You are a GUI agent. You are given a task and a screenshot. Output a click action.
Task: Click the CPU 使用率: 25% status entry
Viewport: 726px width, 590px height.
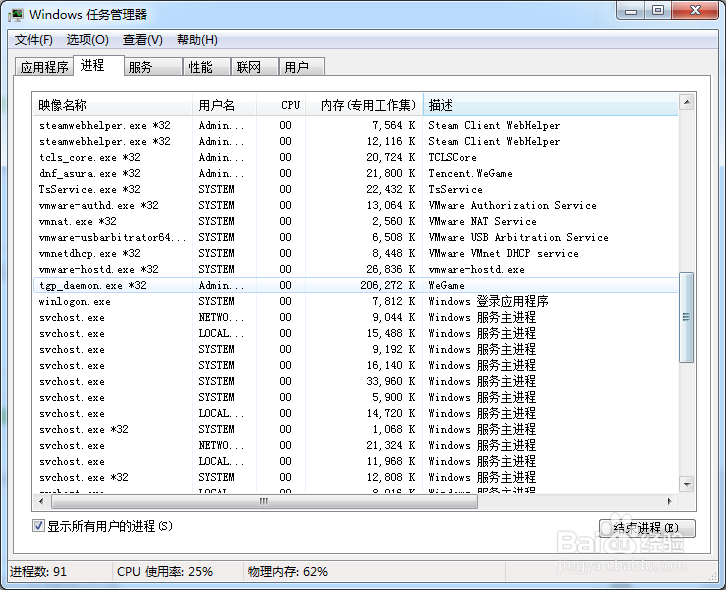[165, 571]
